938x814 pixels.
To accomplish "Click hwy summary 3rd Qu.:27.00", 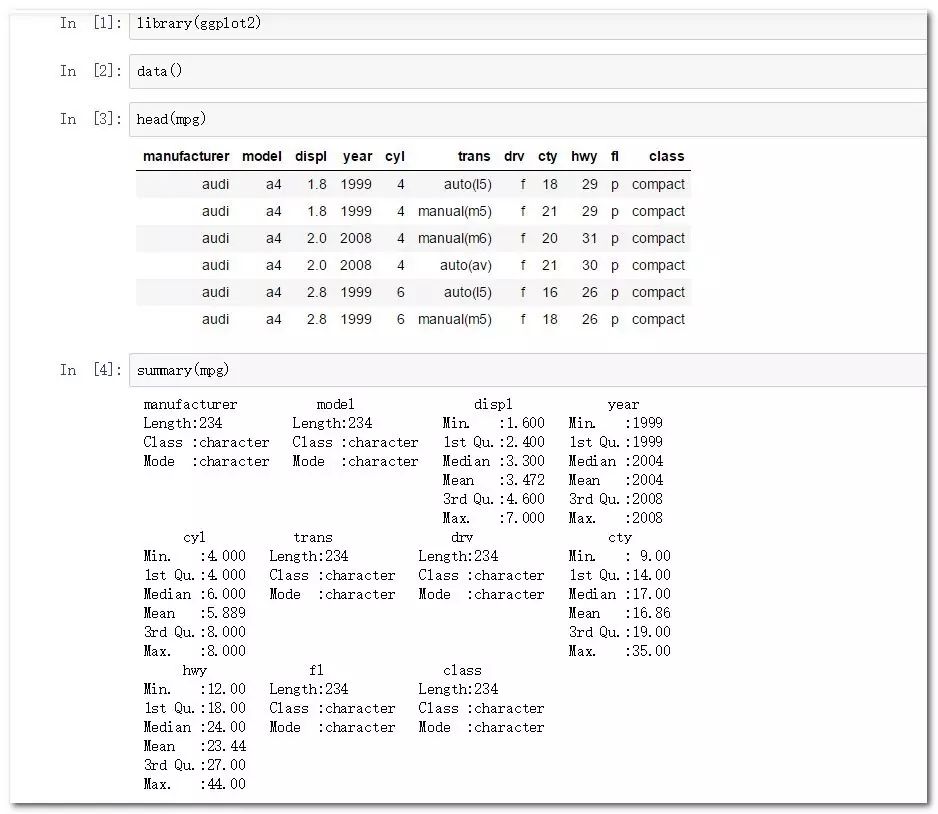I will 194,765.
